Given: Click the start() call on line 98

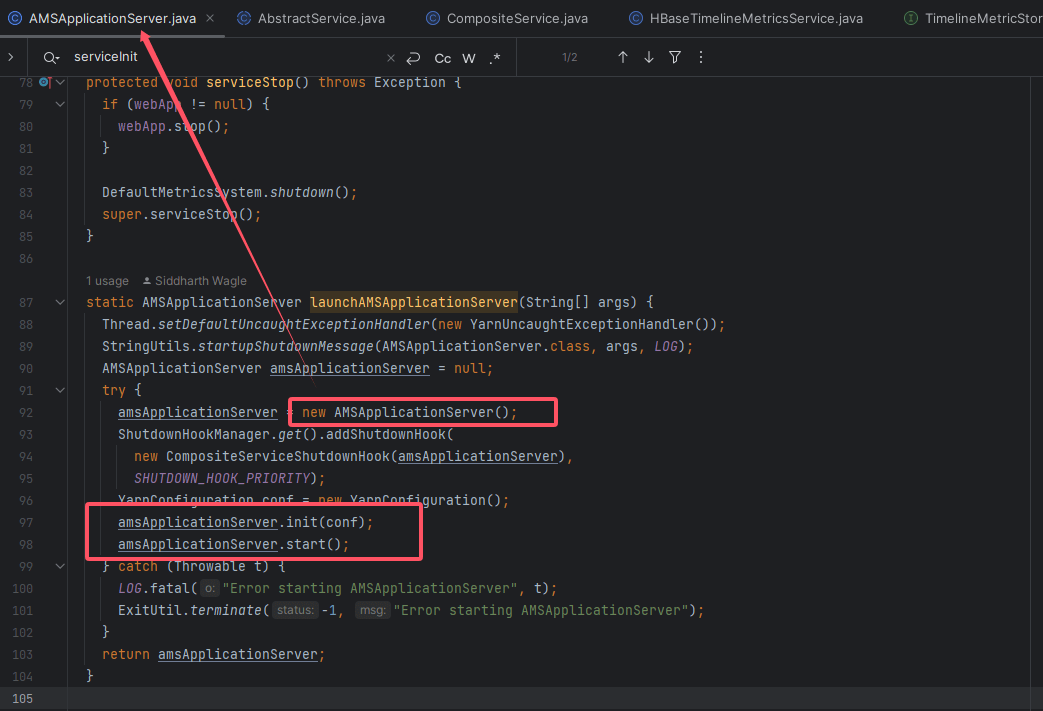Looking at the screenshot, I should (313, 544).
